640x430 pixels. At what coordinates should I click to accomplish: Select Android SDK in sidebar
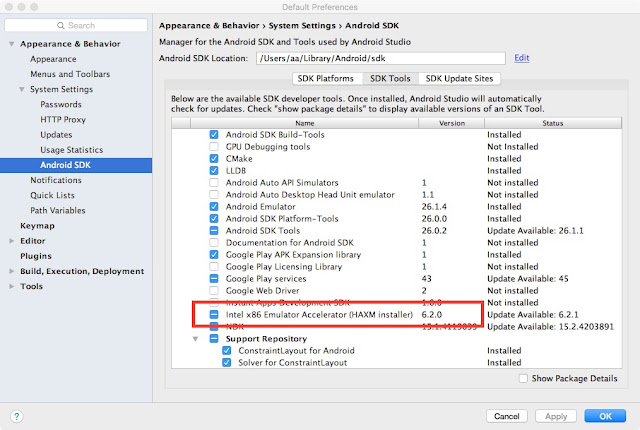76,165
